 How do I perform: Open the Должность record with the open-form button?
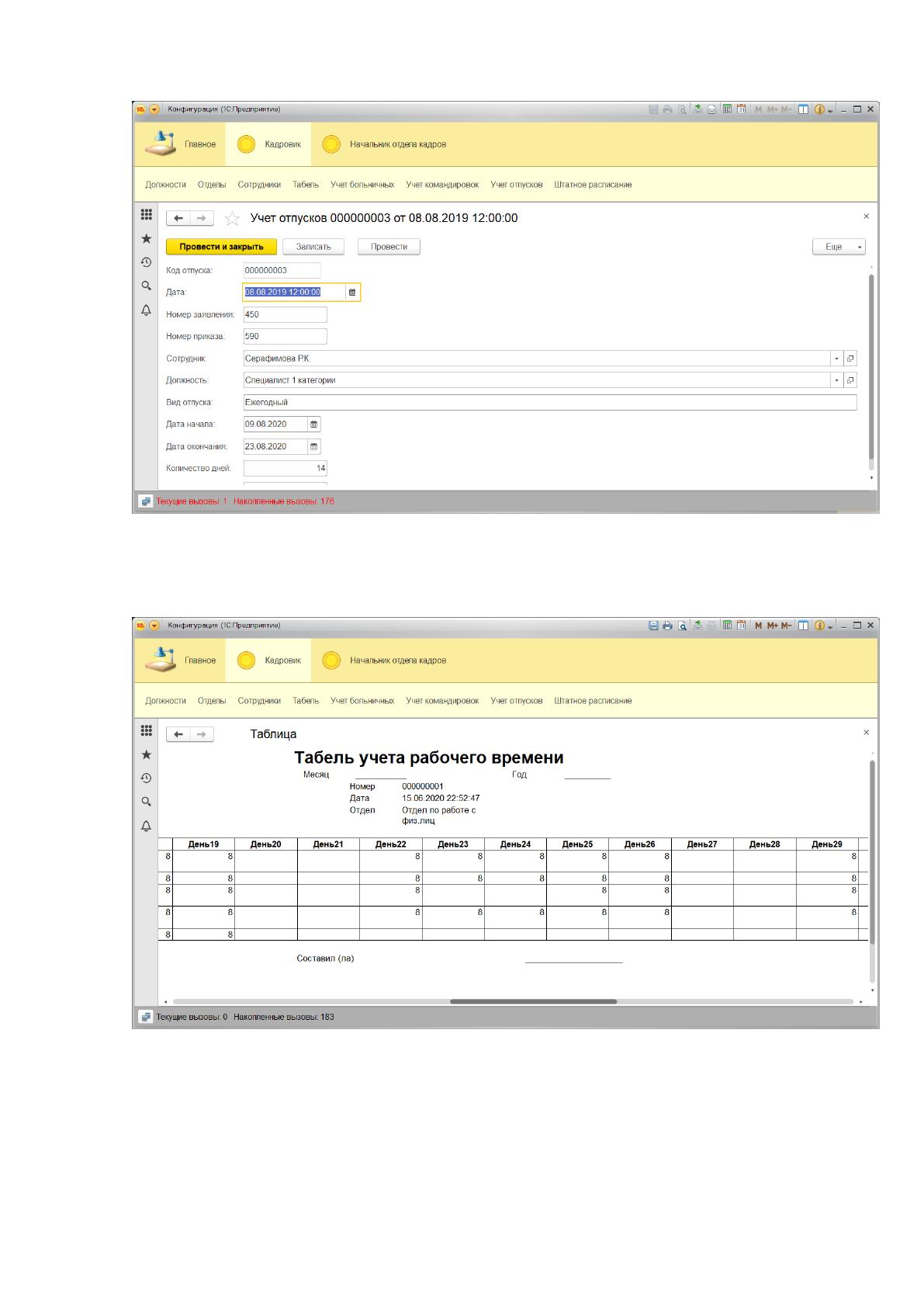[850, 380]
